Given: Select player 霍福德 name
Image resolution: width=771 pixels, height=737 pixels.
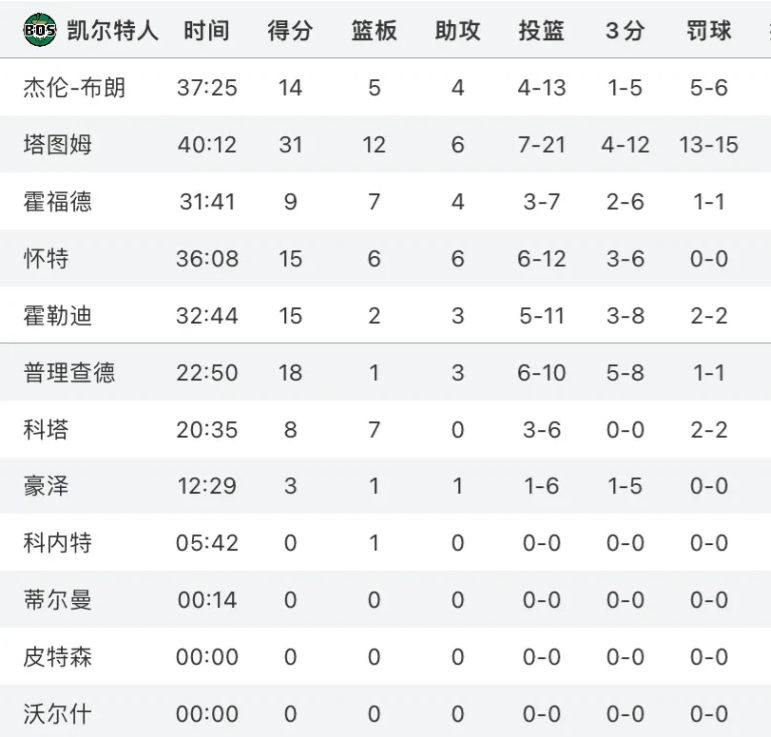Looking at the screenshot, I should [58, 202].
